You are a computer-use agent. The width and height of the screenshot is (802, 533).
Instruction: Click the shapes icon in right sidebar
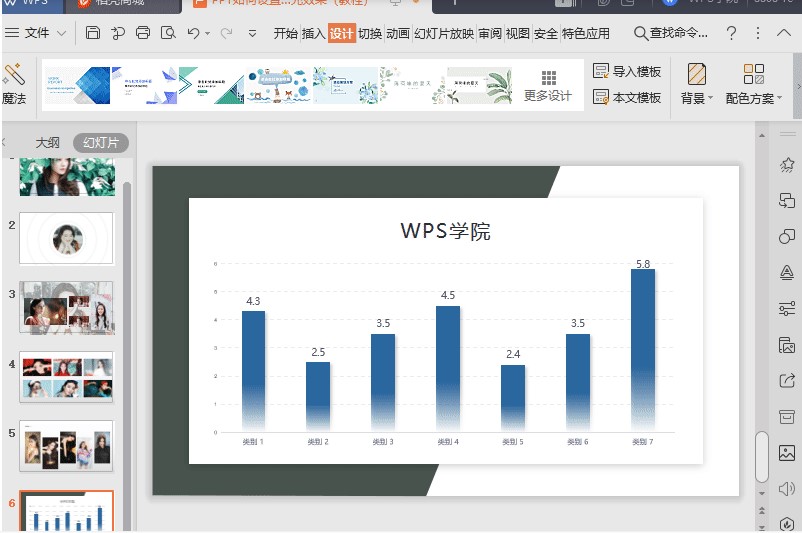click(787, 236)
